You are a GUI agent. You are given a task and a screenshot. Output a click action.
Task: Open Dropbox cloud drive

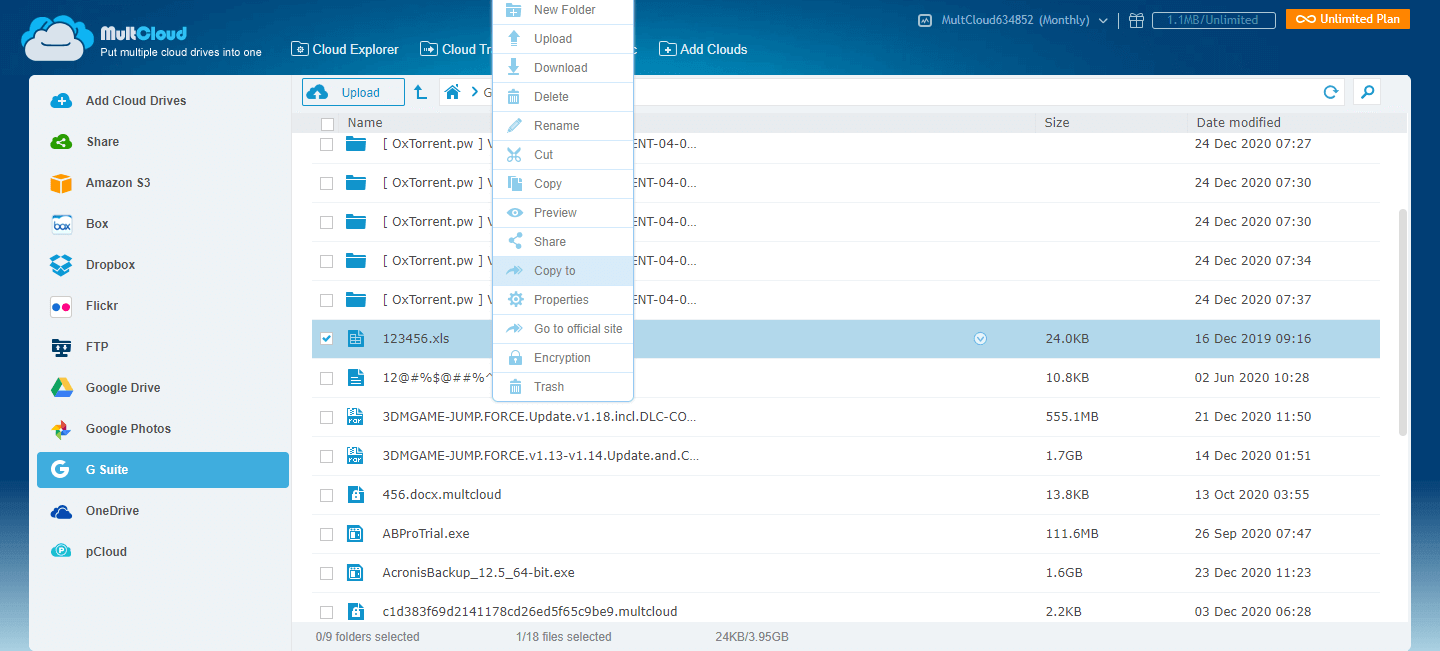point(109,265)
